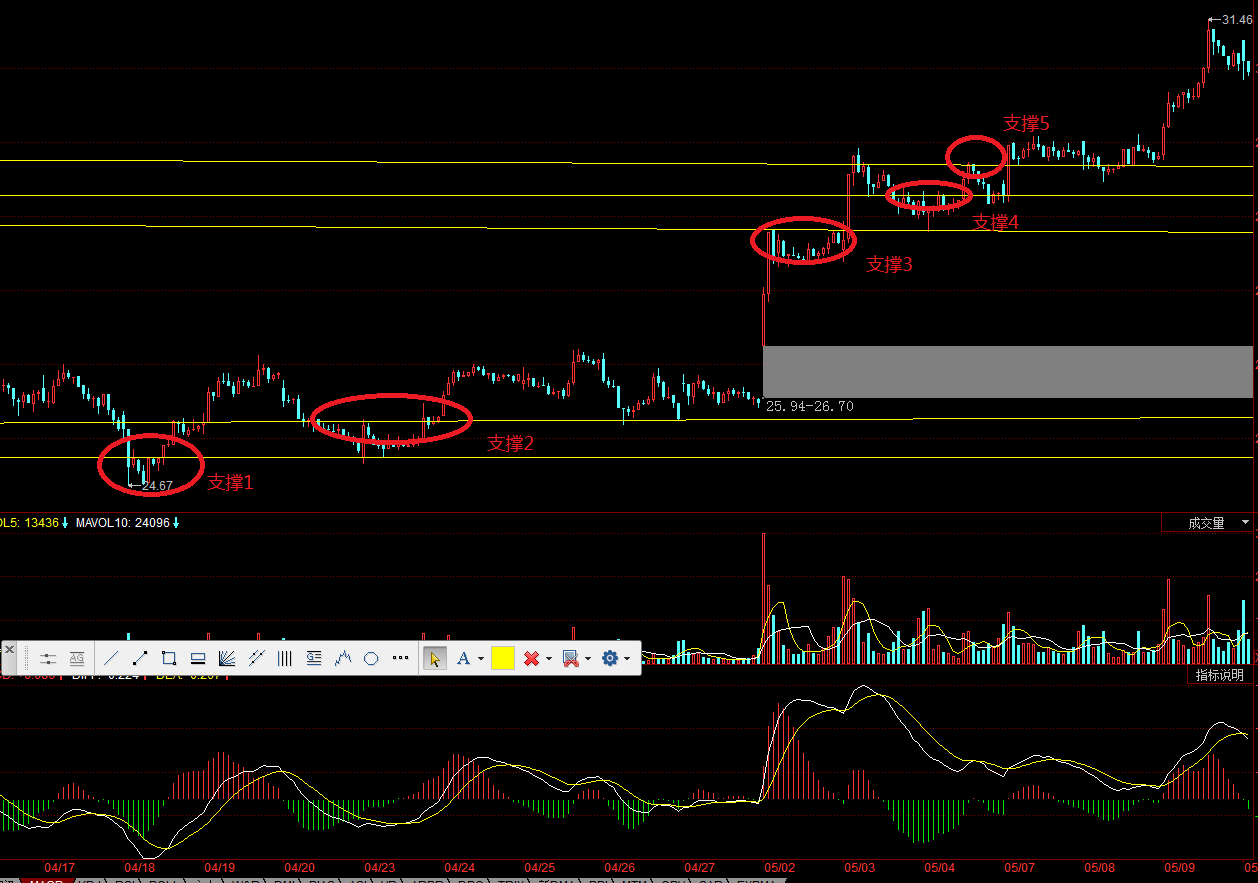Screen dimensions: 1258x883
Task: Select the straight line drawing tool
Action: pos(111,658)
